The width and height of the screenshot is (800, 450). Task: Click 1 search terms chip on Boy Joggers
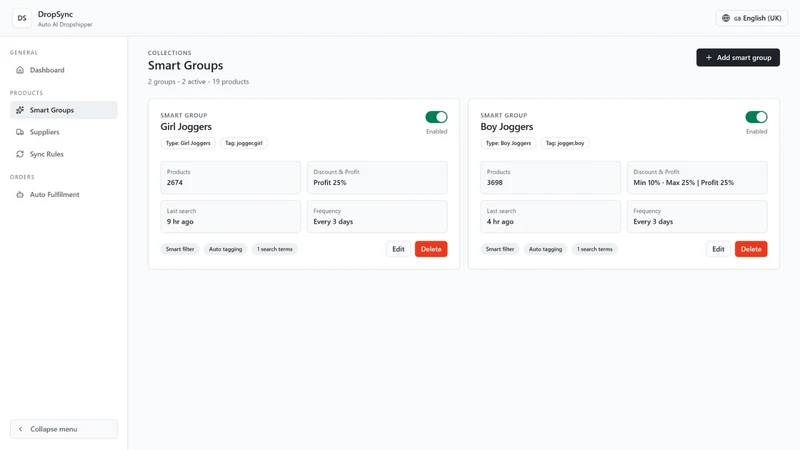pos(595,249)
